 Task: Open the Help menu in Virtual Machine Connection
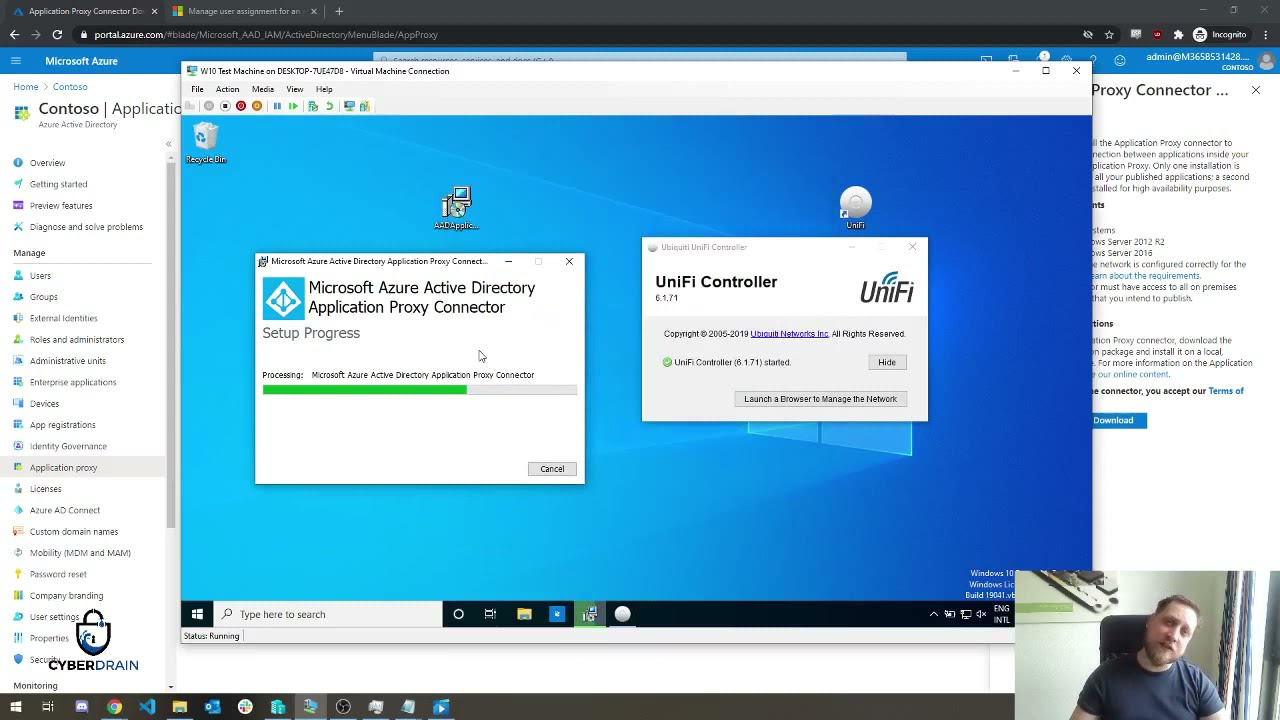pyautogui.click(x=324, y=89)
